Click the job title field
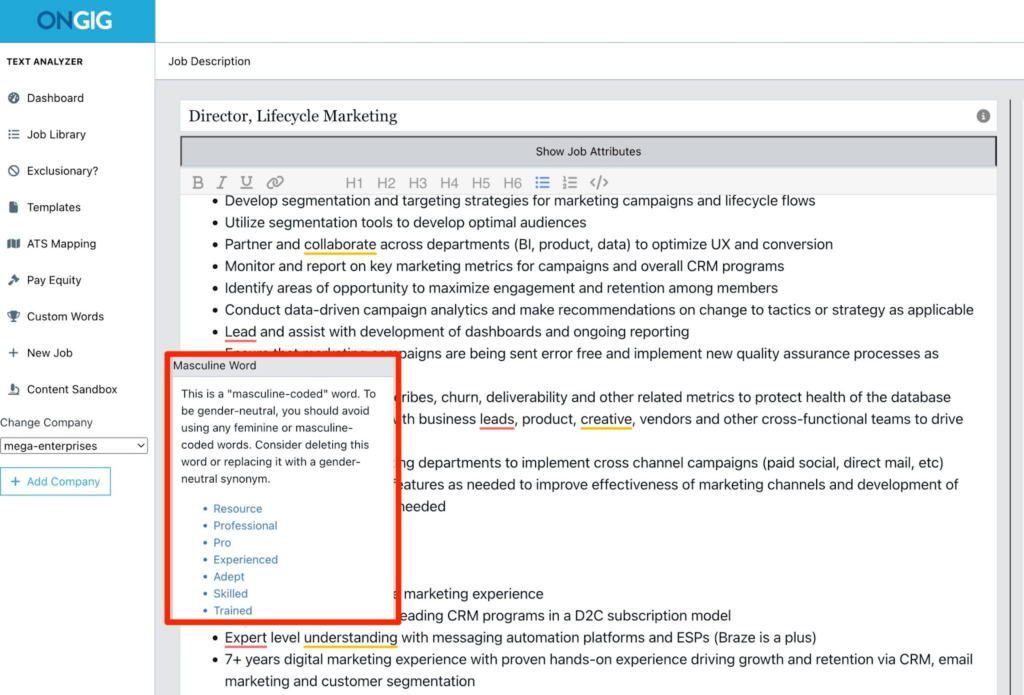The image size is (1024, 695). (x=570, y=116)
